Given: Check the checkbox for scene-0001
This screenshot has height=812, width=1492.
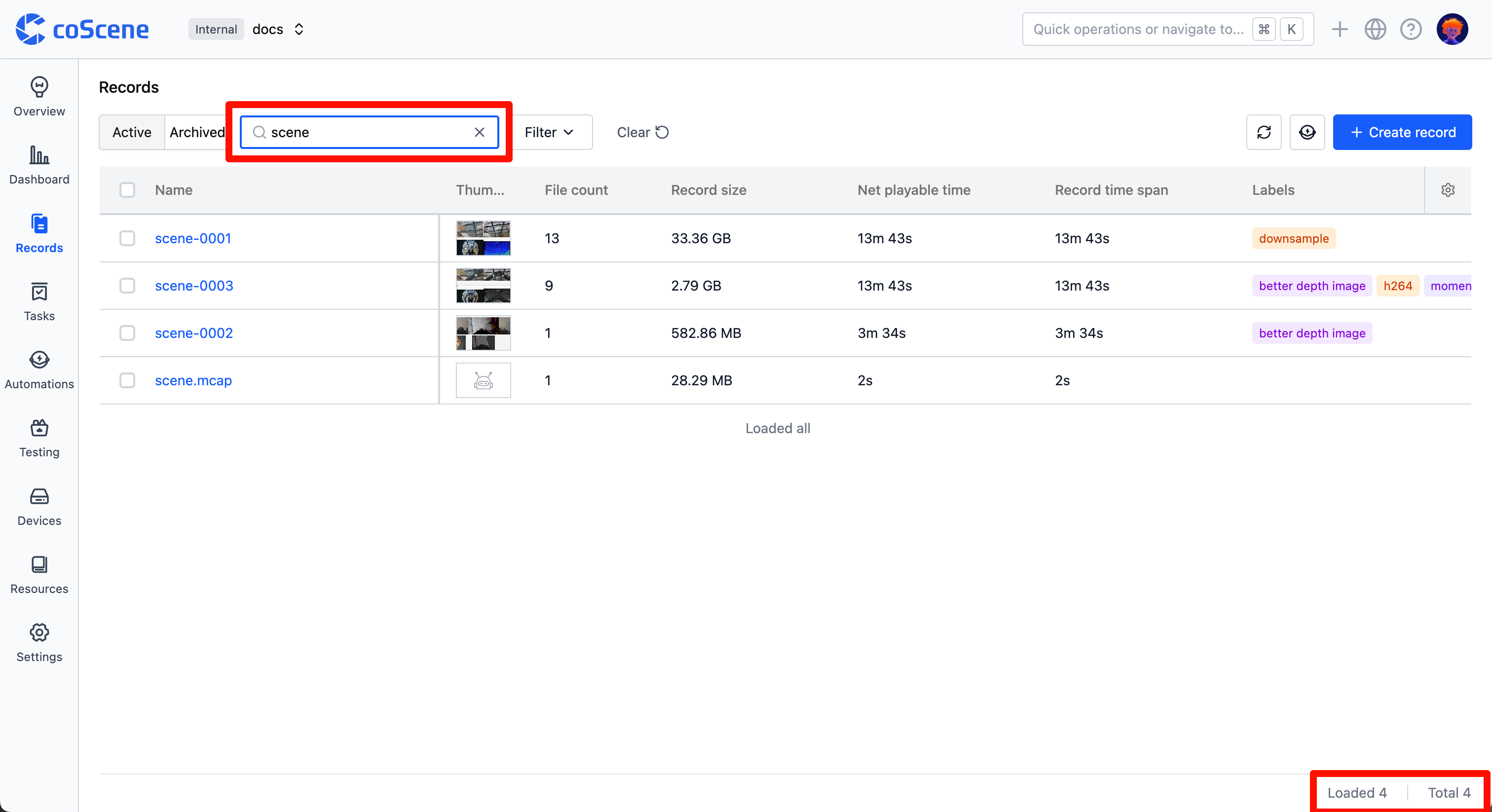Looking at the screenshot, I should [x=127, y=238].
